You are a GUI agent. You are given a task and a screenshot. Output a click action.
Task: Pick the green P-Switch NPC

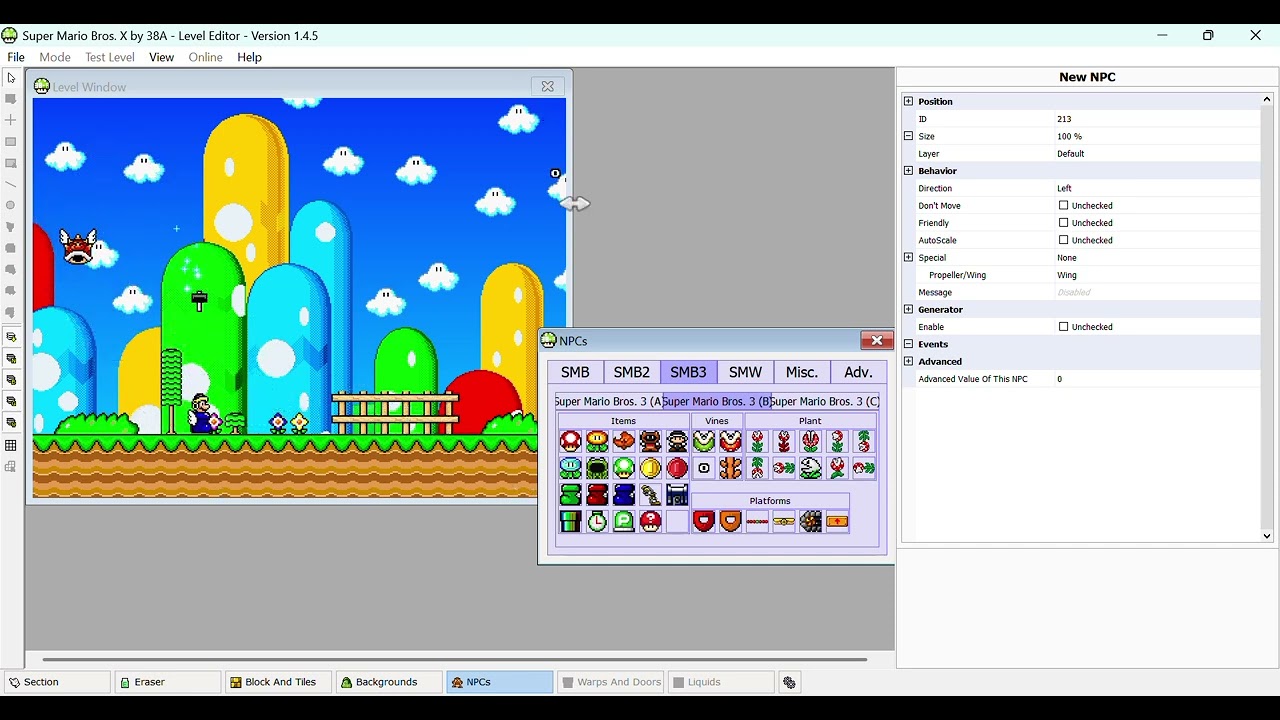click(624, 521)
